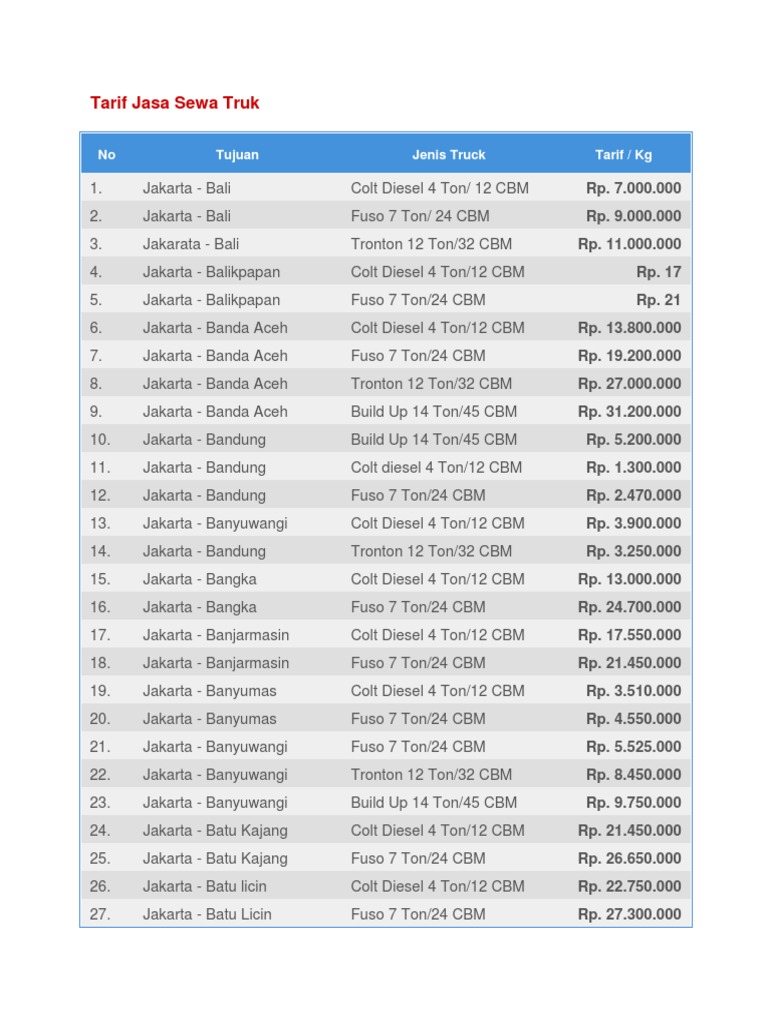This screenshot has height=1024, width=768.
Task: Click the Rp. 17.550.000 Banjarmasin tariff
Action: pyautogui.click(x=629, y=635)
